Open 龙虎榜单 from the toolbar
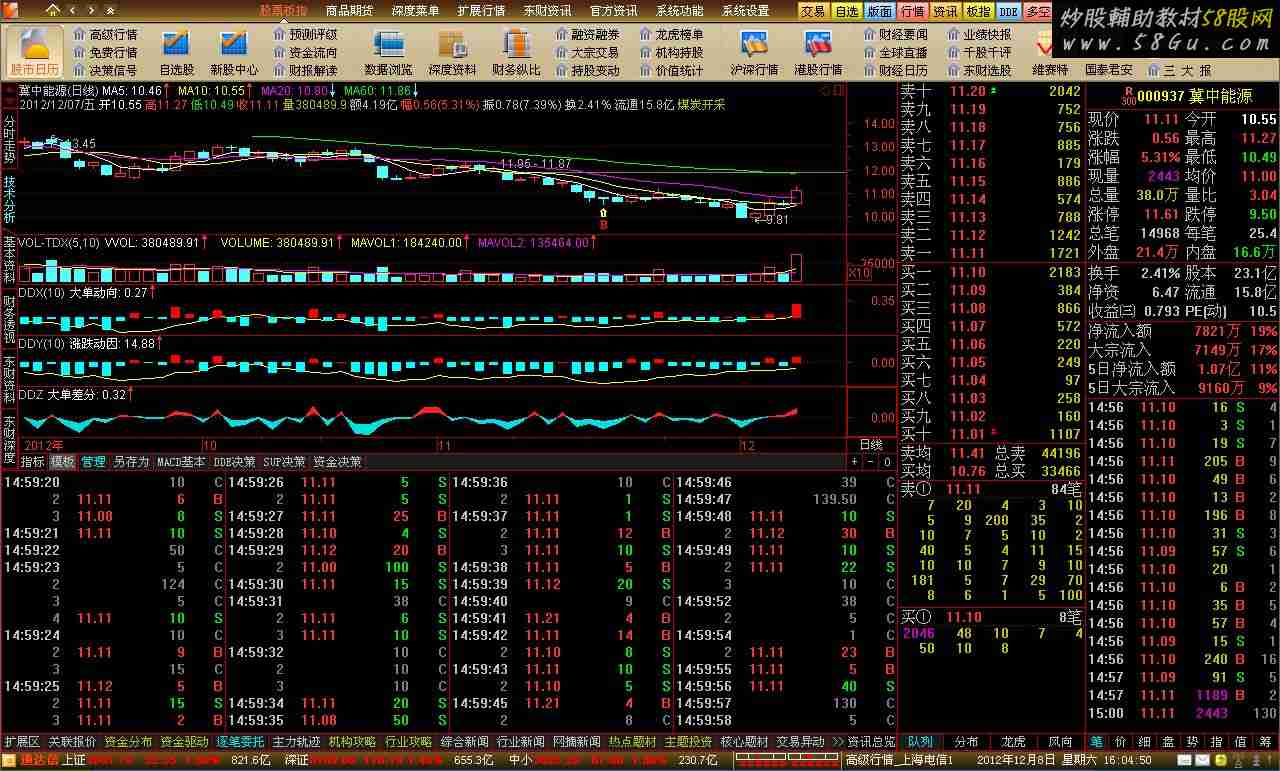This screenshot has height=771, width=1280. (671, 34)
